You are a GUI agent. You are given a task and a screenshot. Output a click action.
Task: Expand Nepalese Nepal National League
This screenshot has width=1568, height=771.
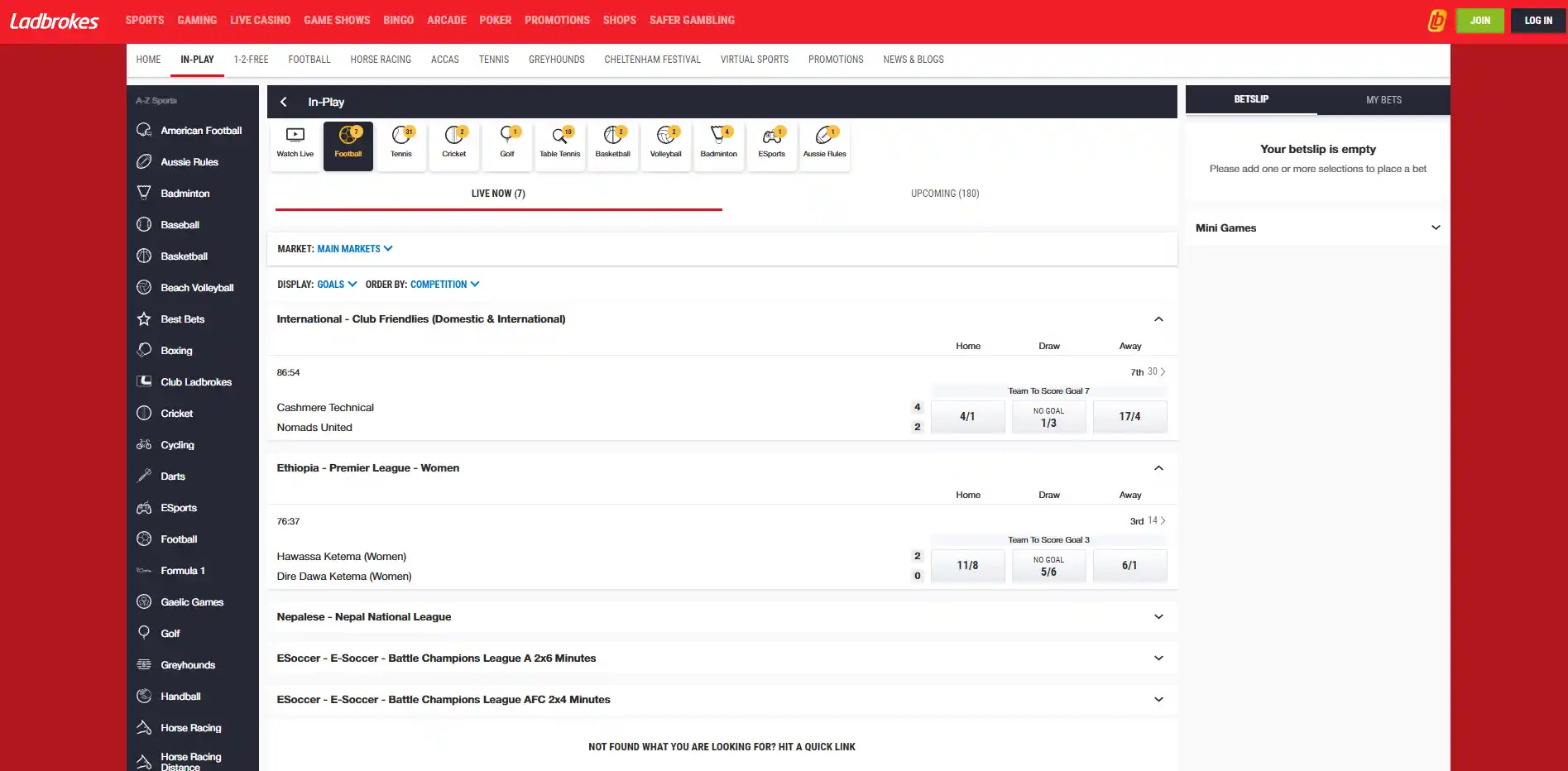722,617
